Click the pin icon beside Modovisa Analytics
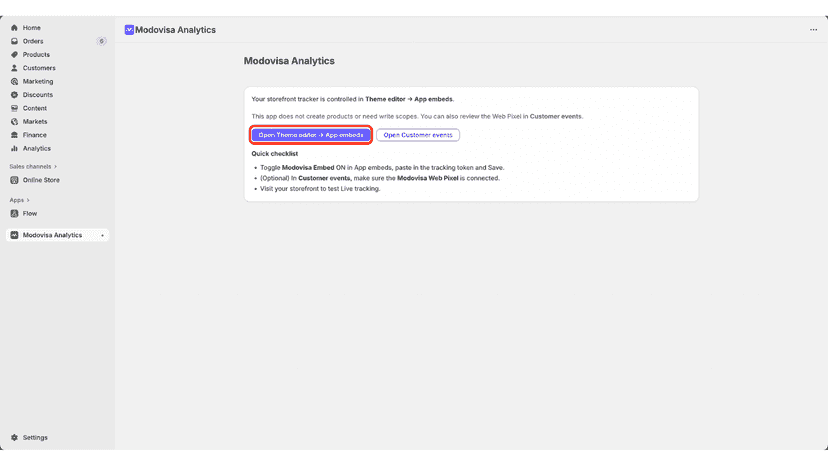828x466 pixels. (102, 235)
